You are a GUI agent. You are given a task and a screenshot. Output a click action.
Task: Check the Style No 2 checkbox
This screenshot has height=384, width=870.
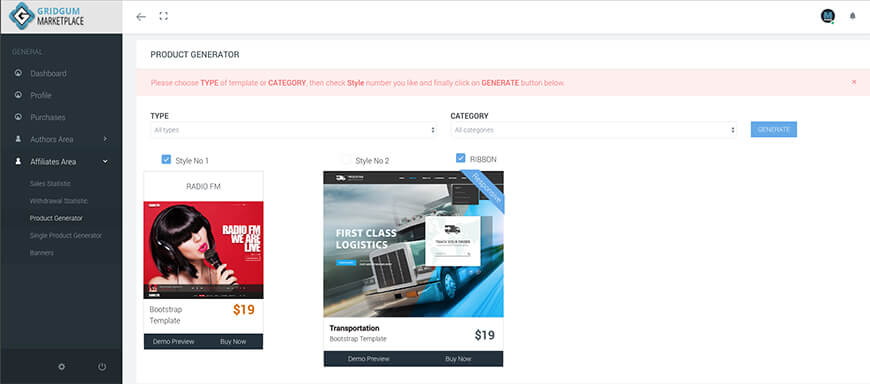click(346, 160)
